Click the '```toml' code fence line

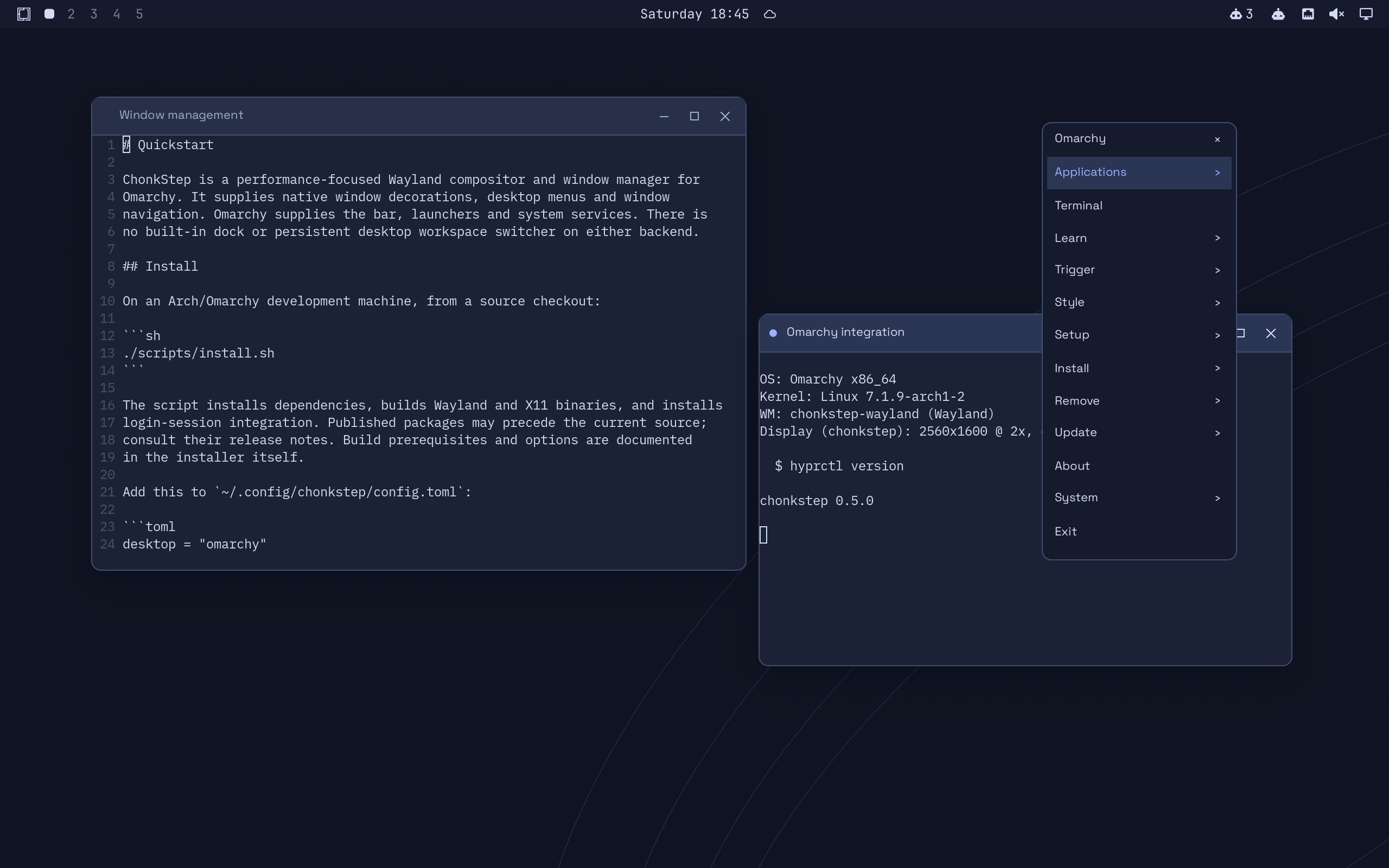tap(149, 527)
